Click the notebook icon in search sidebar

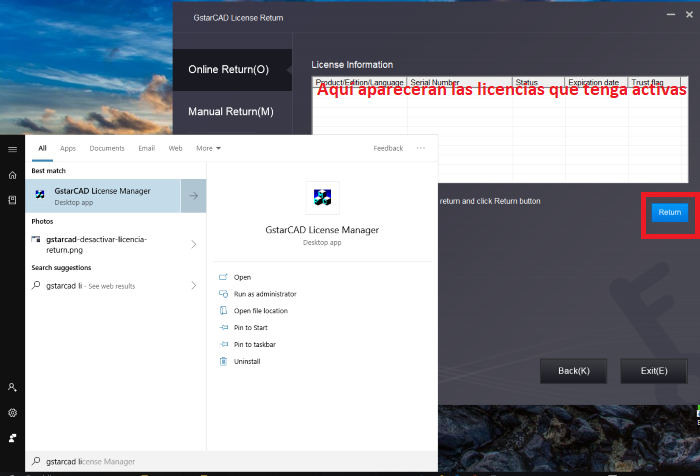(x=12, y=200)
